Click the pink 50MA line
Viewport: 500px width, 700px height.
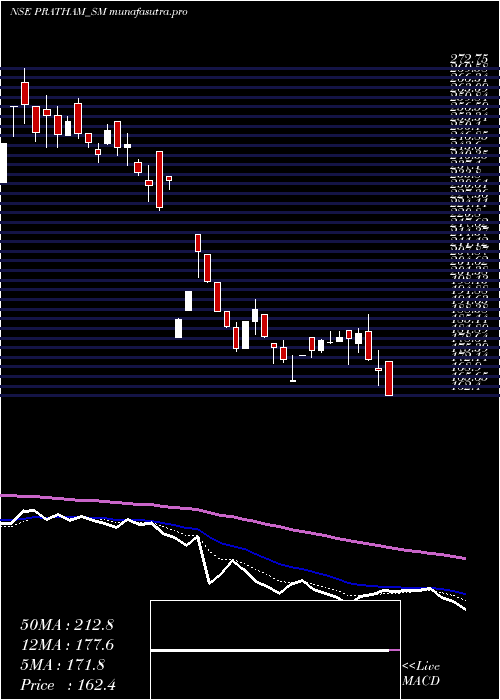click(232, 517)
